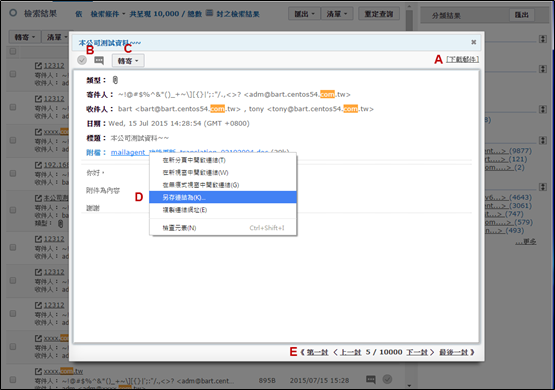
Task: Open the 轉寄 dropdown in the mail dialog
Action: 128,61
